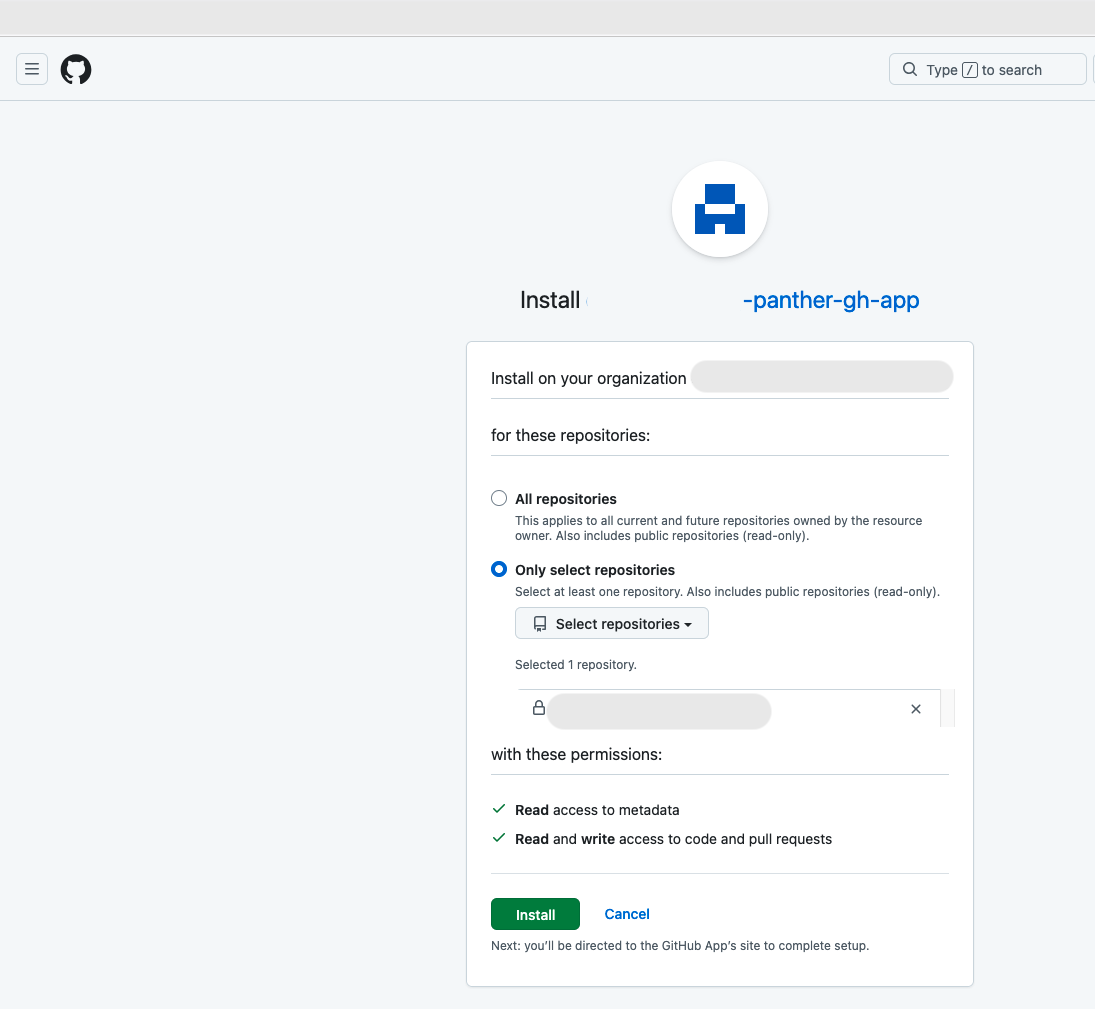Open the hamburger navigation menu
The image size is (1095, 1009).
coord(32,69)
